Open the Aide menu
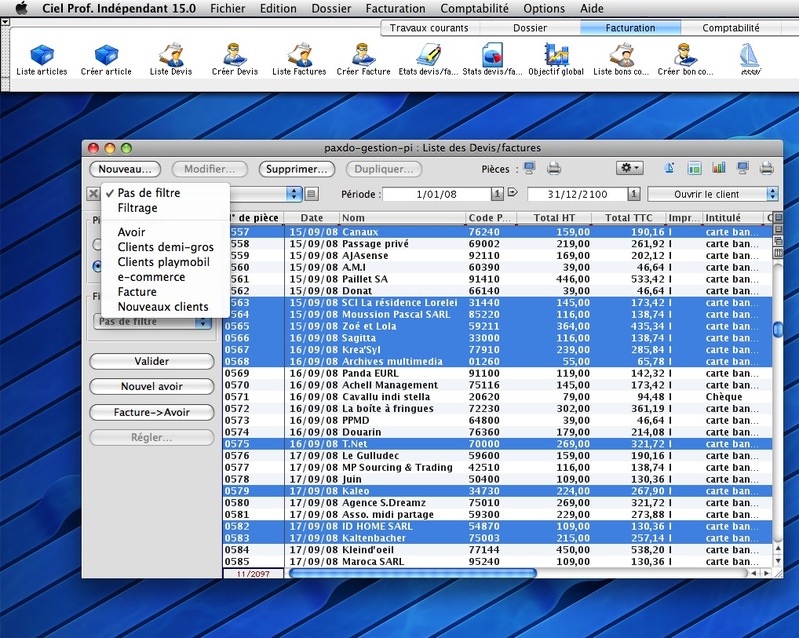Screen dimensions: 799x638 pos(592,8)
